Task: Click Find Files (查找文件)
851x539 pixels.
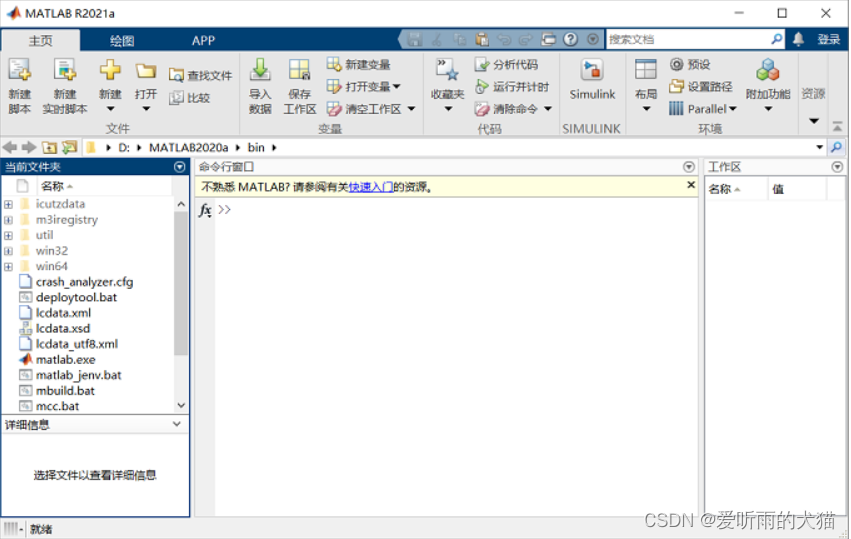Action: [200, 75]
